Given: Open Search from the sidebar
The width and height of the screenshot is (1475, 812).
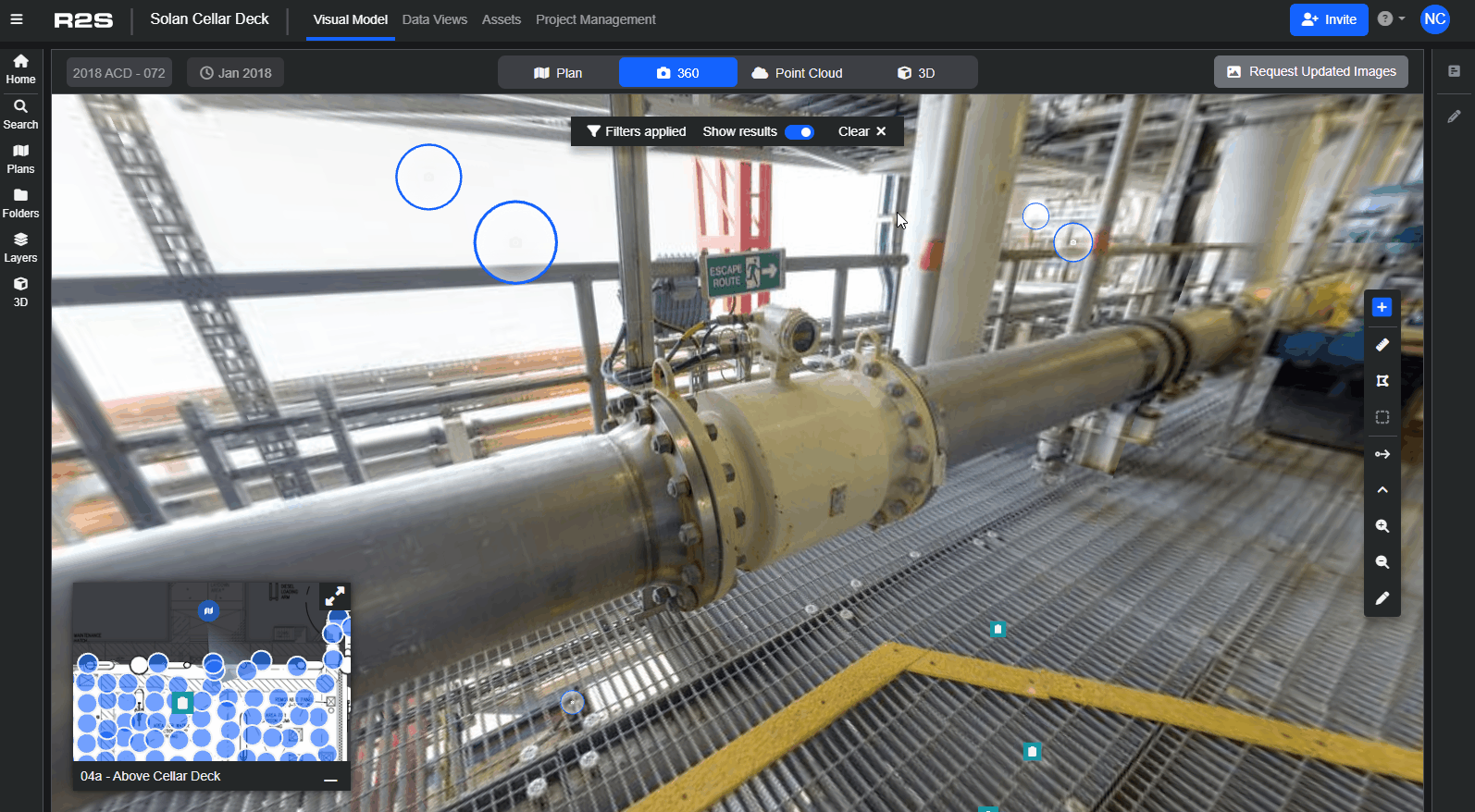Looking at the screenshot, I should click(x=20, y=115).
